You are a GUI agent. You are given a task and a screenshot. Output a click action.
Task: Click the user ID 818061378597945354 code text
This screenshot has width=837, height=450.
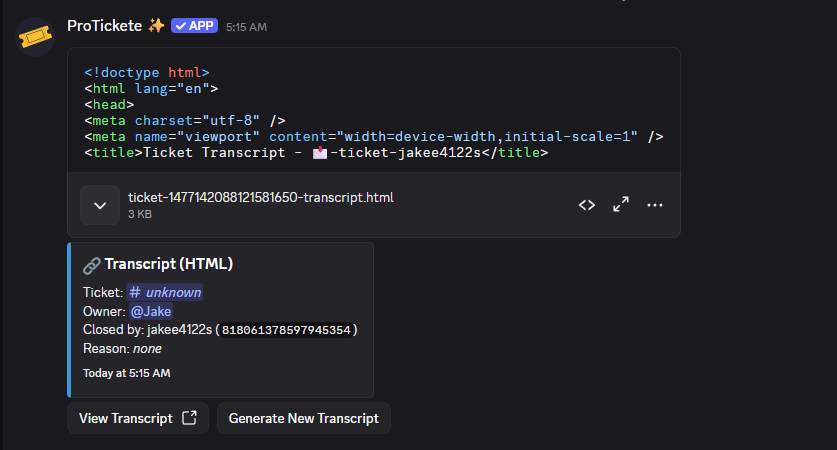[x=286, y=330]
